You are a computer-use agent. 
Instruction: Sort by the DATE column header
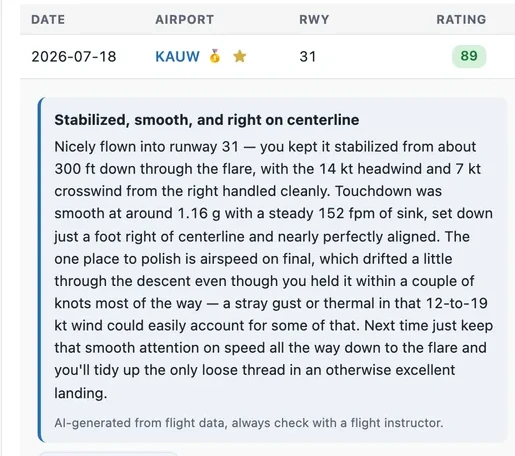pyautogui.click(x=48, y=19)
